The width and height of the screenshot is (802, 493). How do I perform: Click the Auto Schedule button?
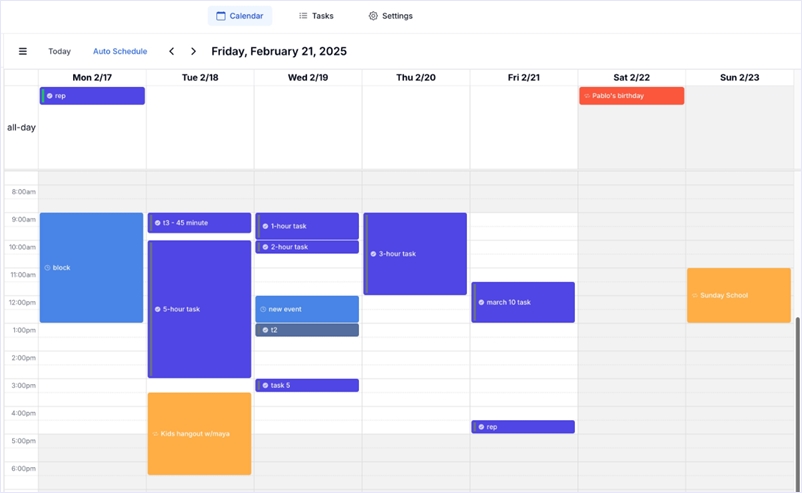[x=120, y=51]
